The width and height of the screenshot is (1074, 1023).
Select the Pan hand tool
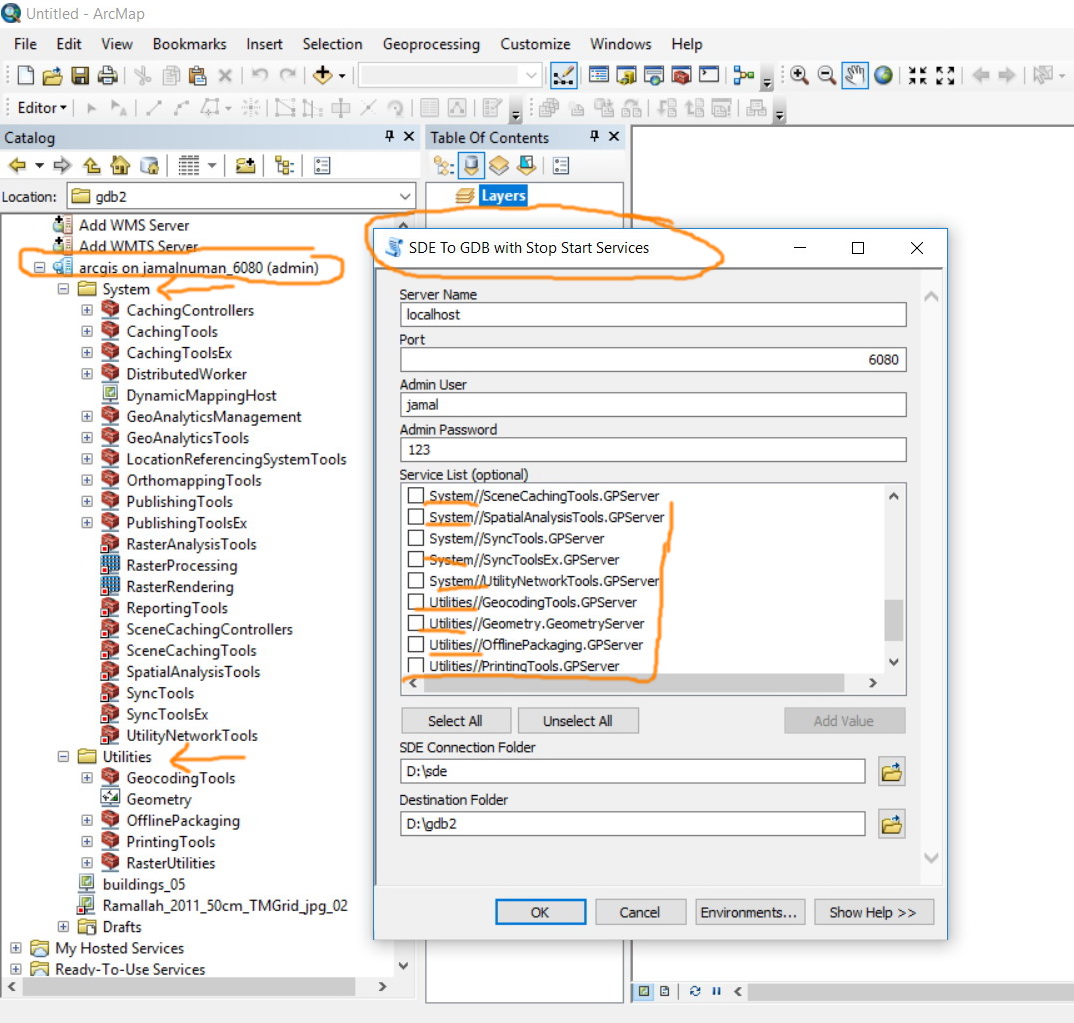(855, 75)
